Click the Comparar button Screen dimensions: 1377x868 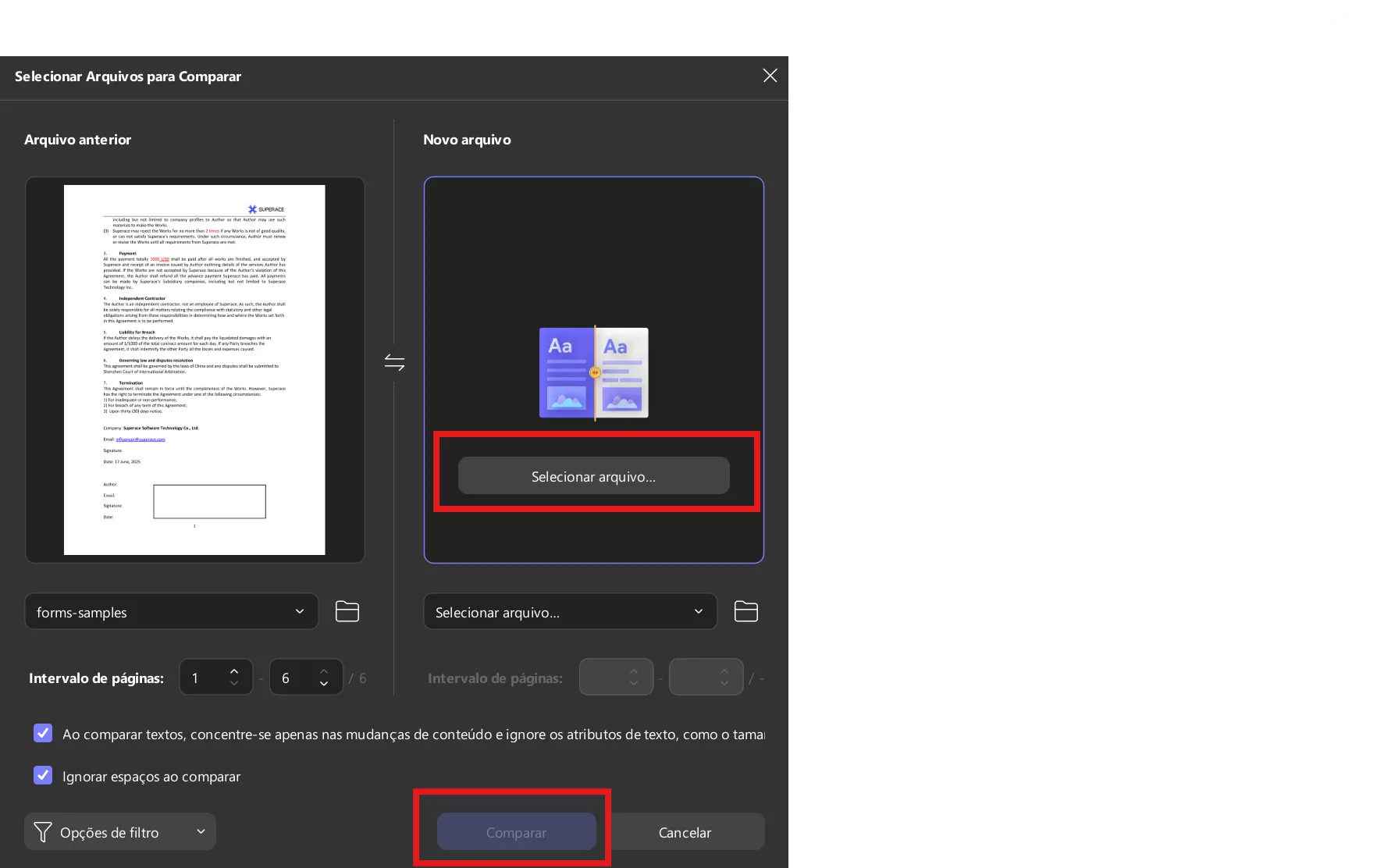(515, 831)
